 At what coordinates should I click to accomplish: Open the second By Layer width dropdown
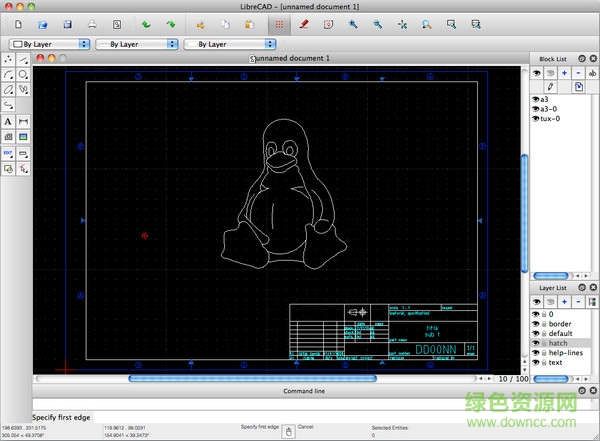[135, 44]
